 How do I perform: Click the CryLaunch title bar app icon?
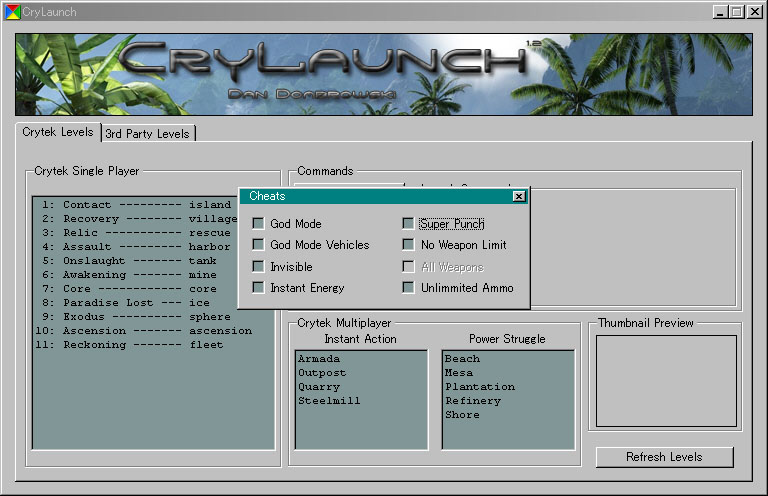12,12
